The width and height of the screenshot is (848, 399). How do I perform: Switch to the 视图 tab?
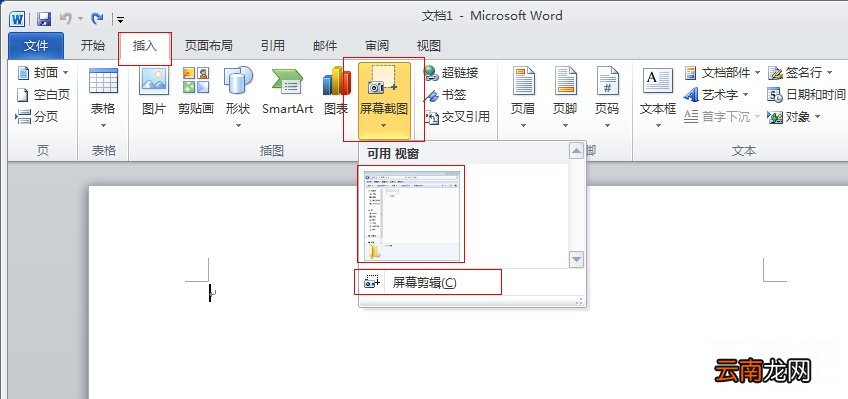[428, 46]
